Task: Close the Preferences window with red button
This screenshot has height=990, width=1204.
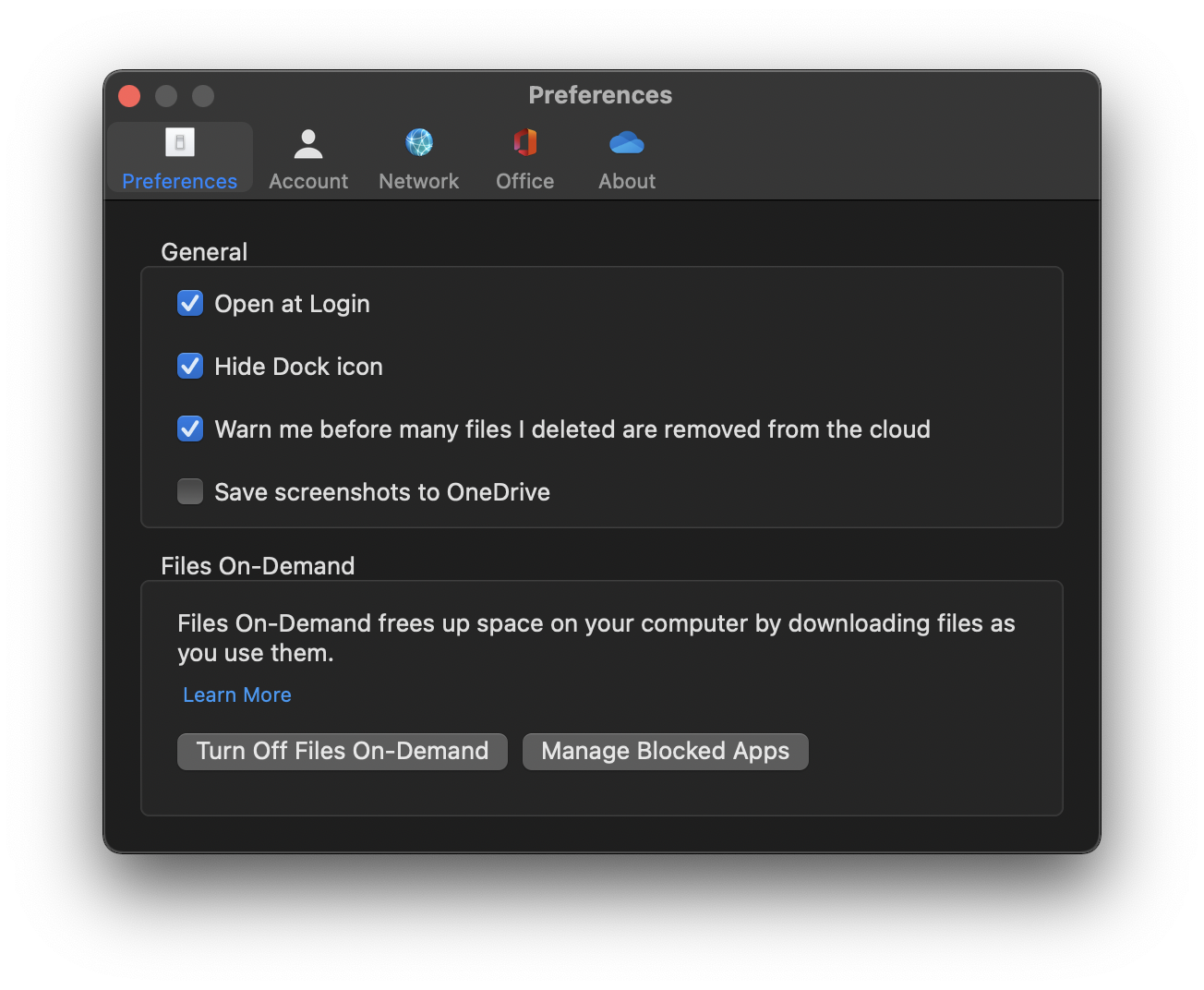Action: point(129,96)
